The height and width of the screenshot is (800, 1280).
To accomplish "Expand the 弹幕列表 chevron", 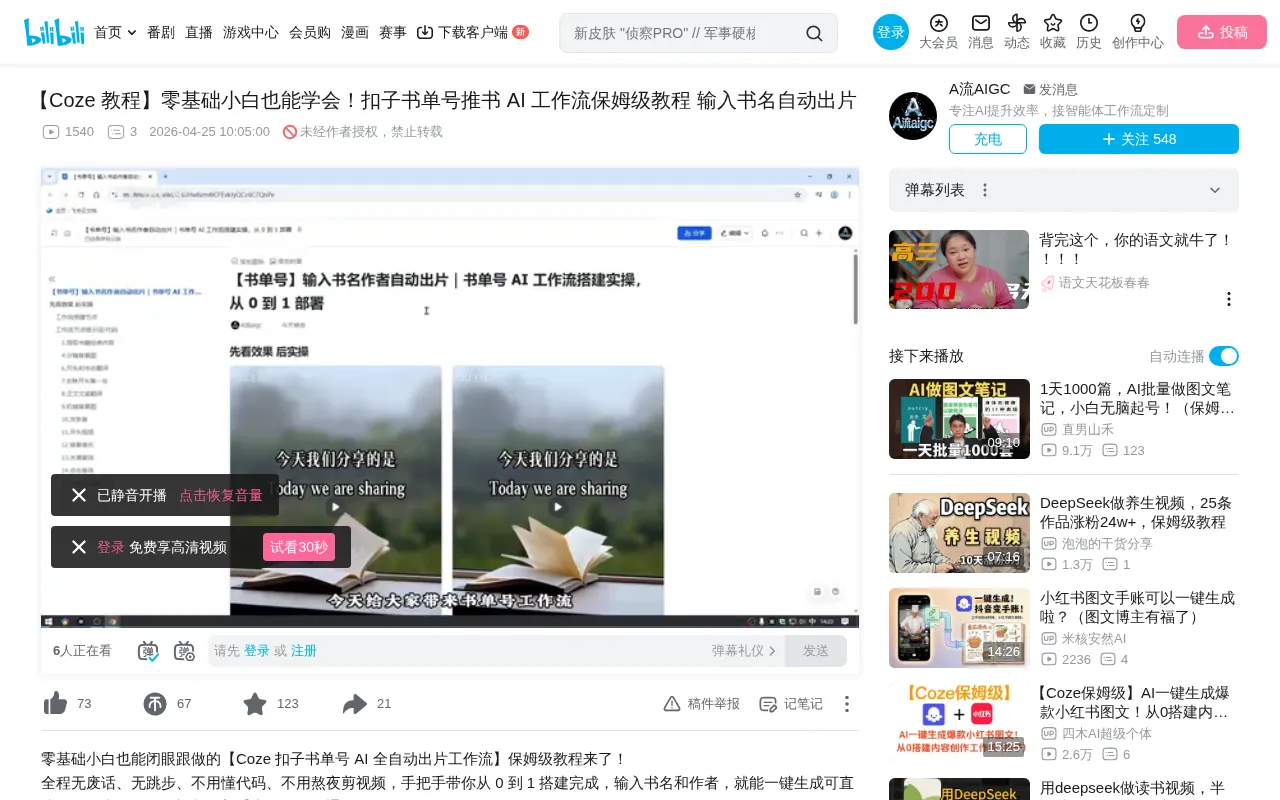I will coord(1215,190).
